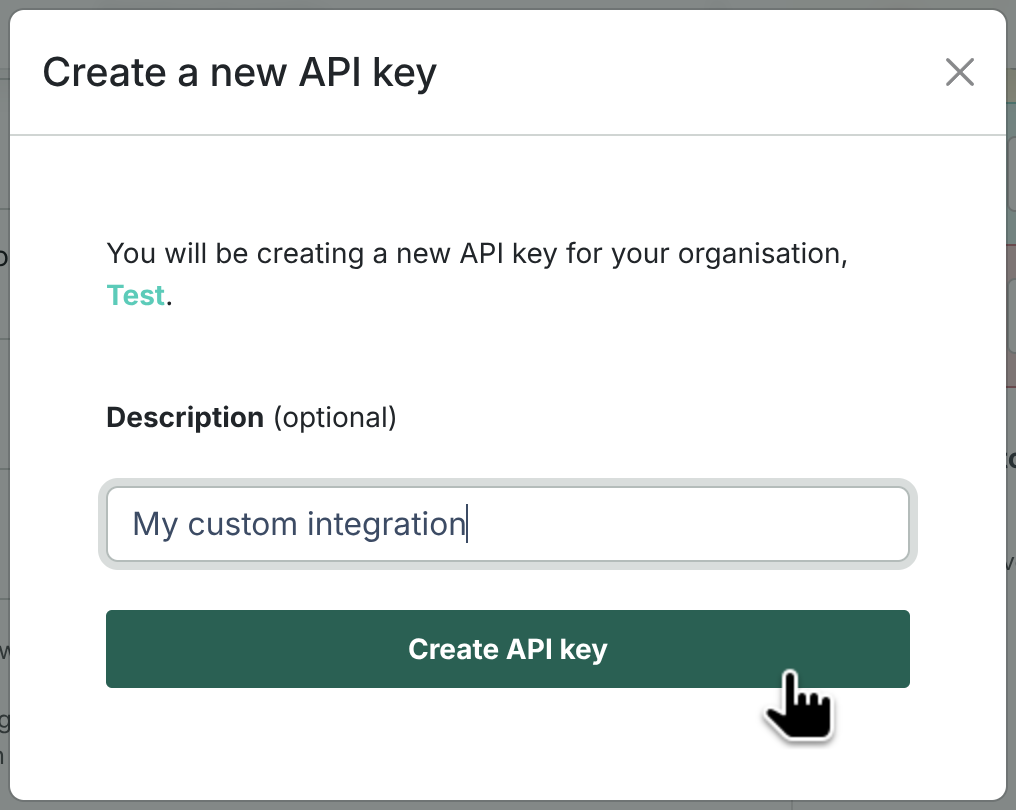This screenshot has width=1016, height=810.
Task: Close the Create a new API key dialog
Action: [x=959, y=72]
